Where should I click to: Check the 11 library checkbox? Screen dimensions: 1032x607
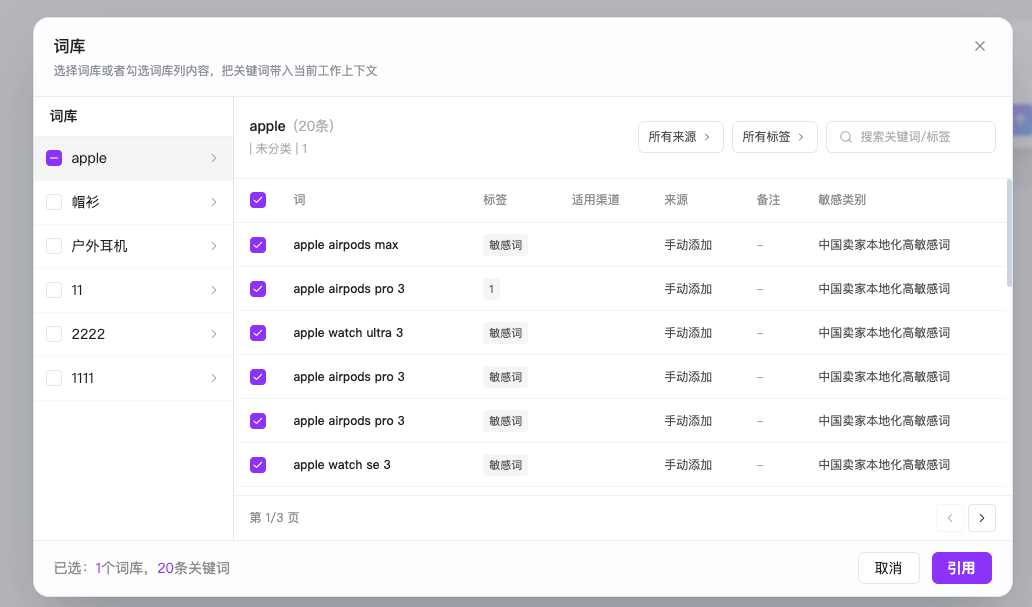(54, 290)
